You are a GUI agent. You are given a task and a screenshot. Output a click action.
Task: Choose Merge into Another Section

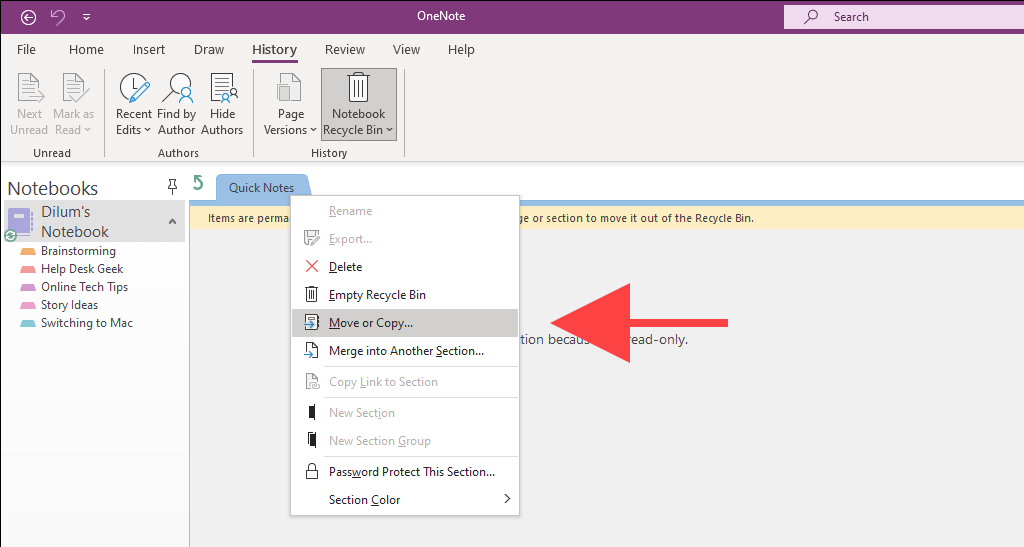[405, 351]
